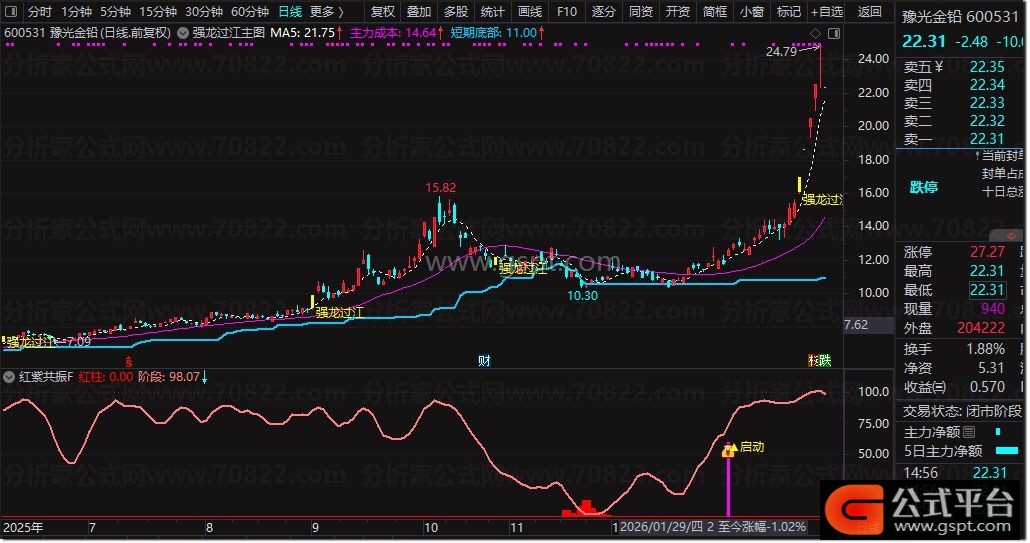The width and height of the screenshot is (1030, 543).
Task: Click the small icon beside 主力净额
Action: (968, 433)
